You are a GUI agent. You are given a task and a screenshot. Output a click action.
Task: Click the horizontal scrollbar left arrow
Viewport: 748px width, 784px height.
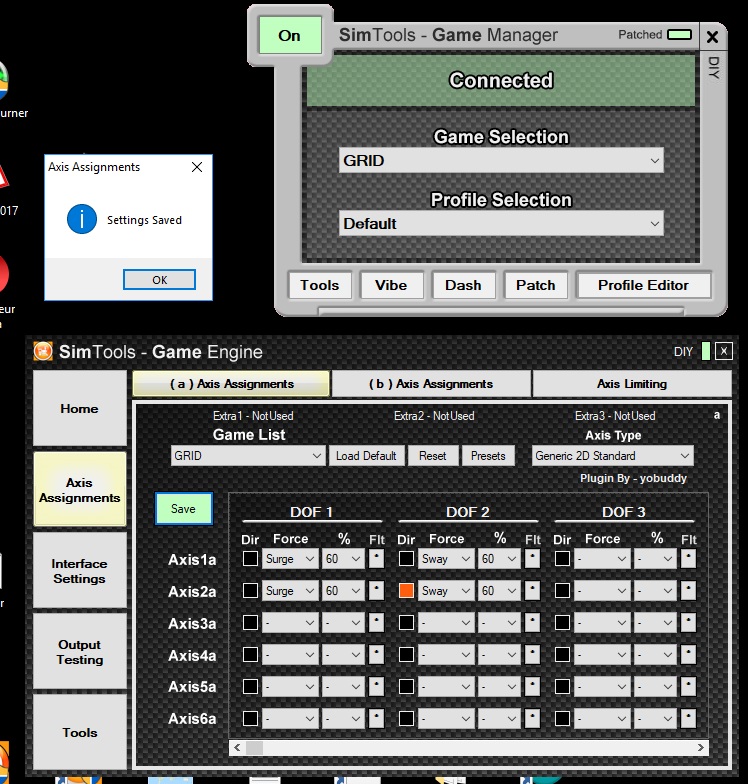coord(237,747)
